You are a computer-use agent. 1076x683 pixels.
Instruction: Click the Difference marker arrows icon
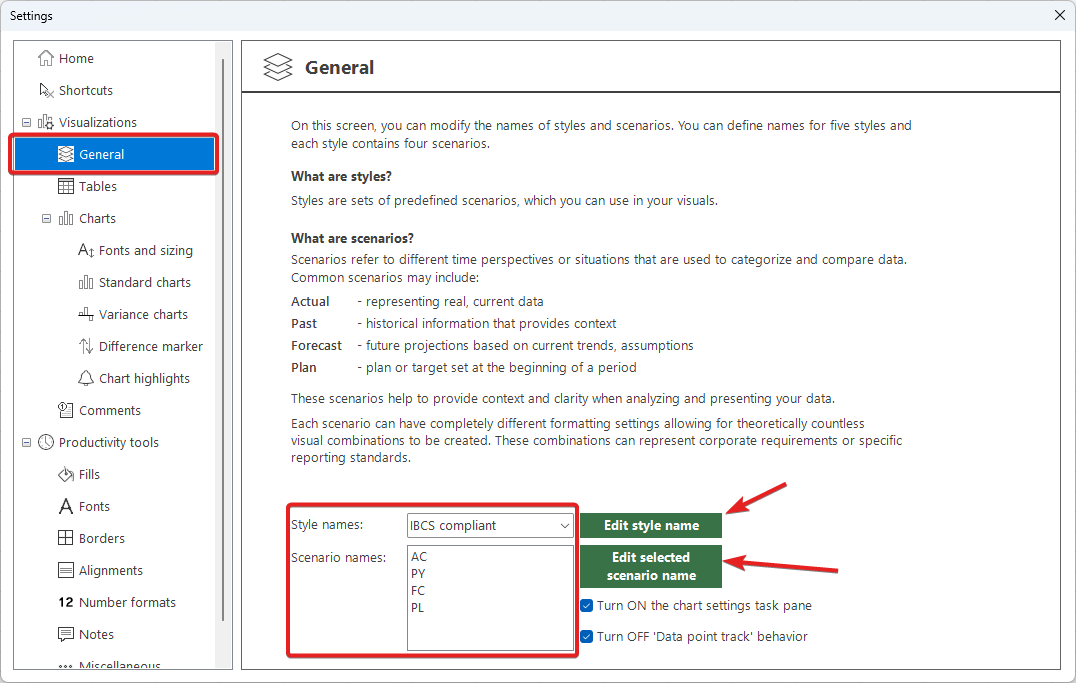click(x=86, y=347)
